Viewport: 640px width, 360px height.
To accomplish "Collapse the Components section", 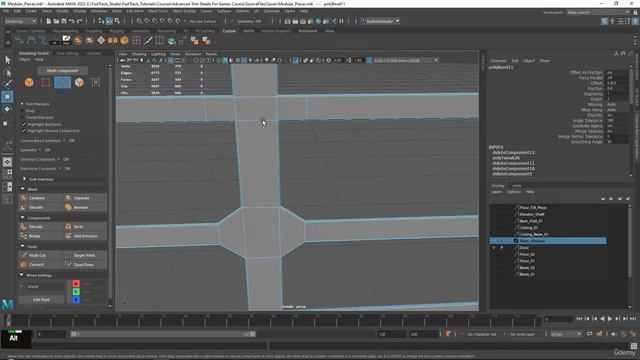I will (x=22, y=218).
